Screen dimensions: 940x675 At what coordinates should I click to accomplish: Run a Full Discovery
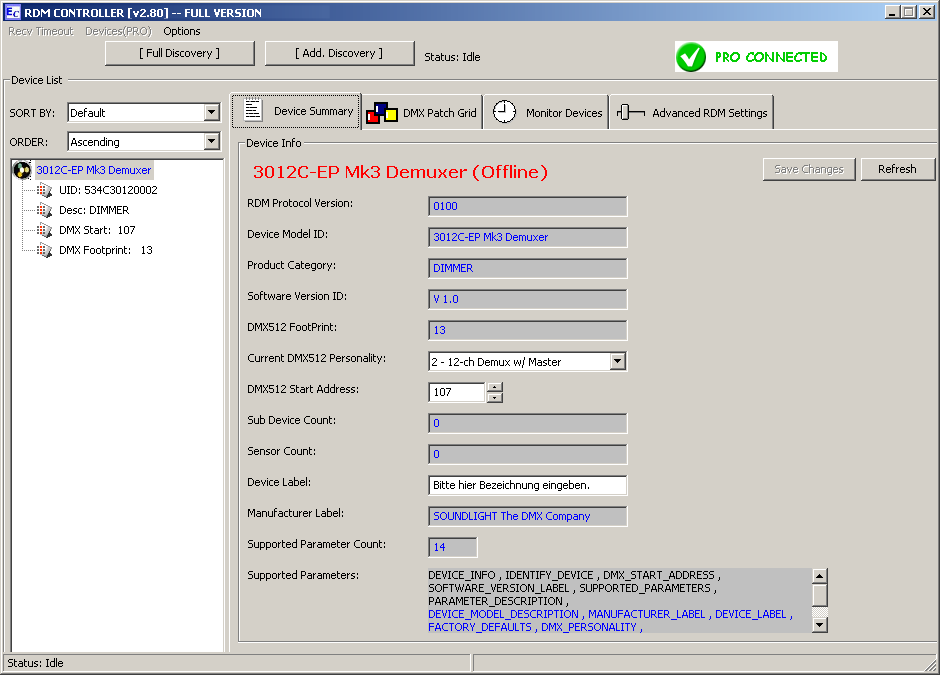pos(180,53)
